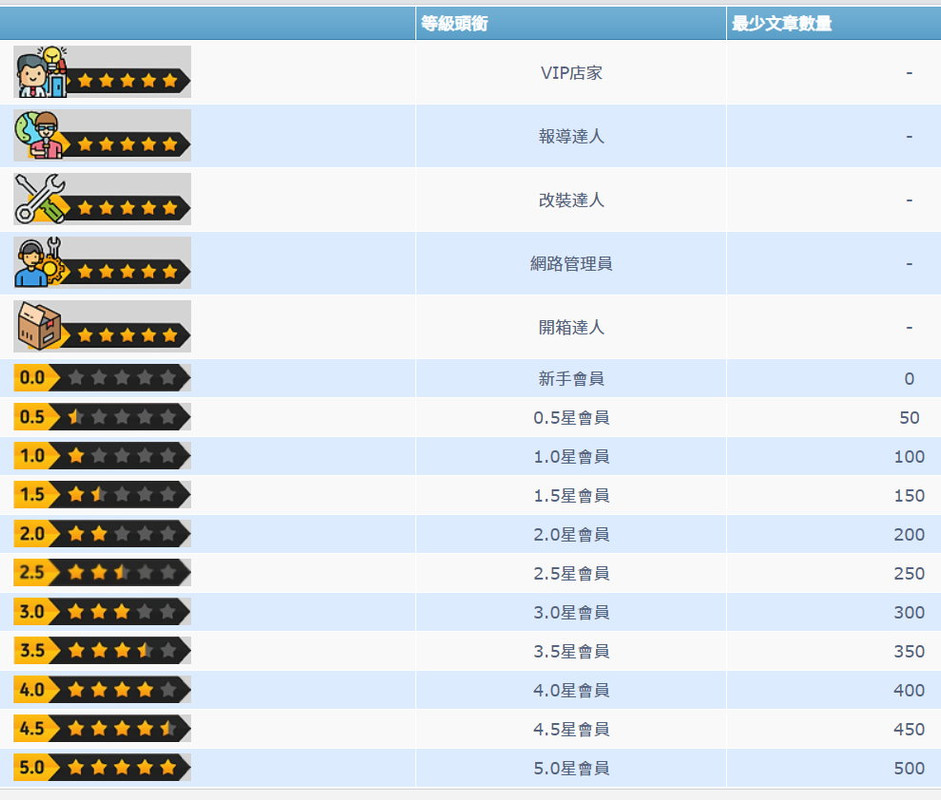Click the 報導達人 reporter badge icon
Image resolution: width=941 pixels, height=800 pixels.
click(102, 136)
